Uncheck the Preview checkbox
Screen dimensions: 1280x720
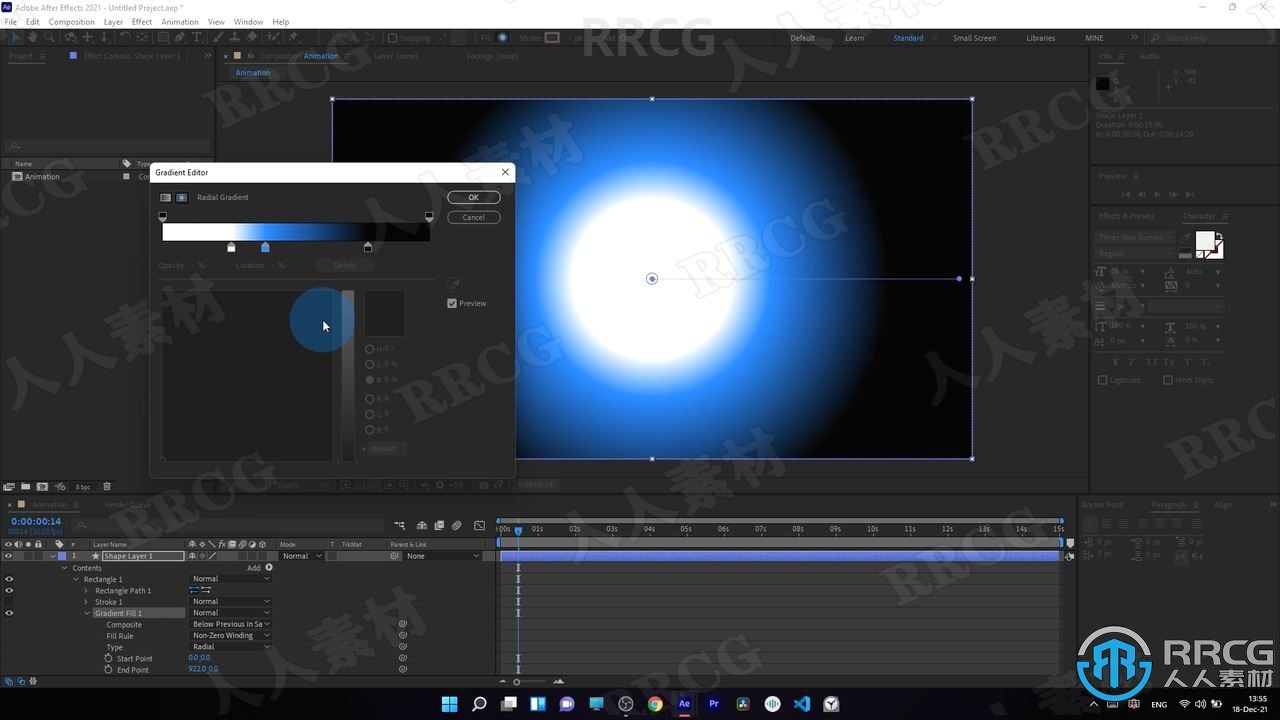(x=452, y=303)
